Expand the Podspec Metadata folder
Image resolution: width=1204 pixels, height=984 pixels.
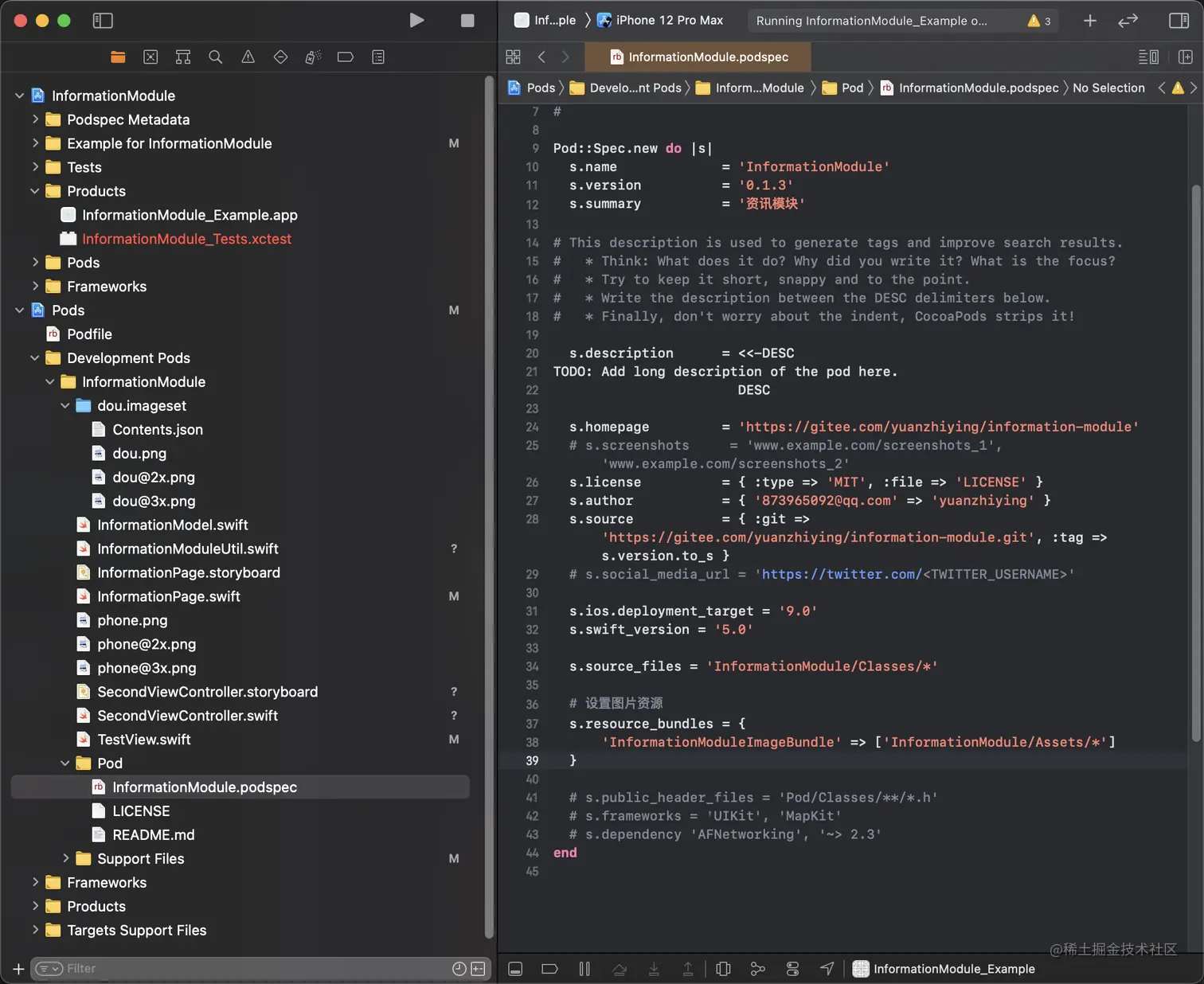pyautogui.click(x=35, y=119)
